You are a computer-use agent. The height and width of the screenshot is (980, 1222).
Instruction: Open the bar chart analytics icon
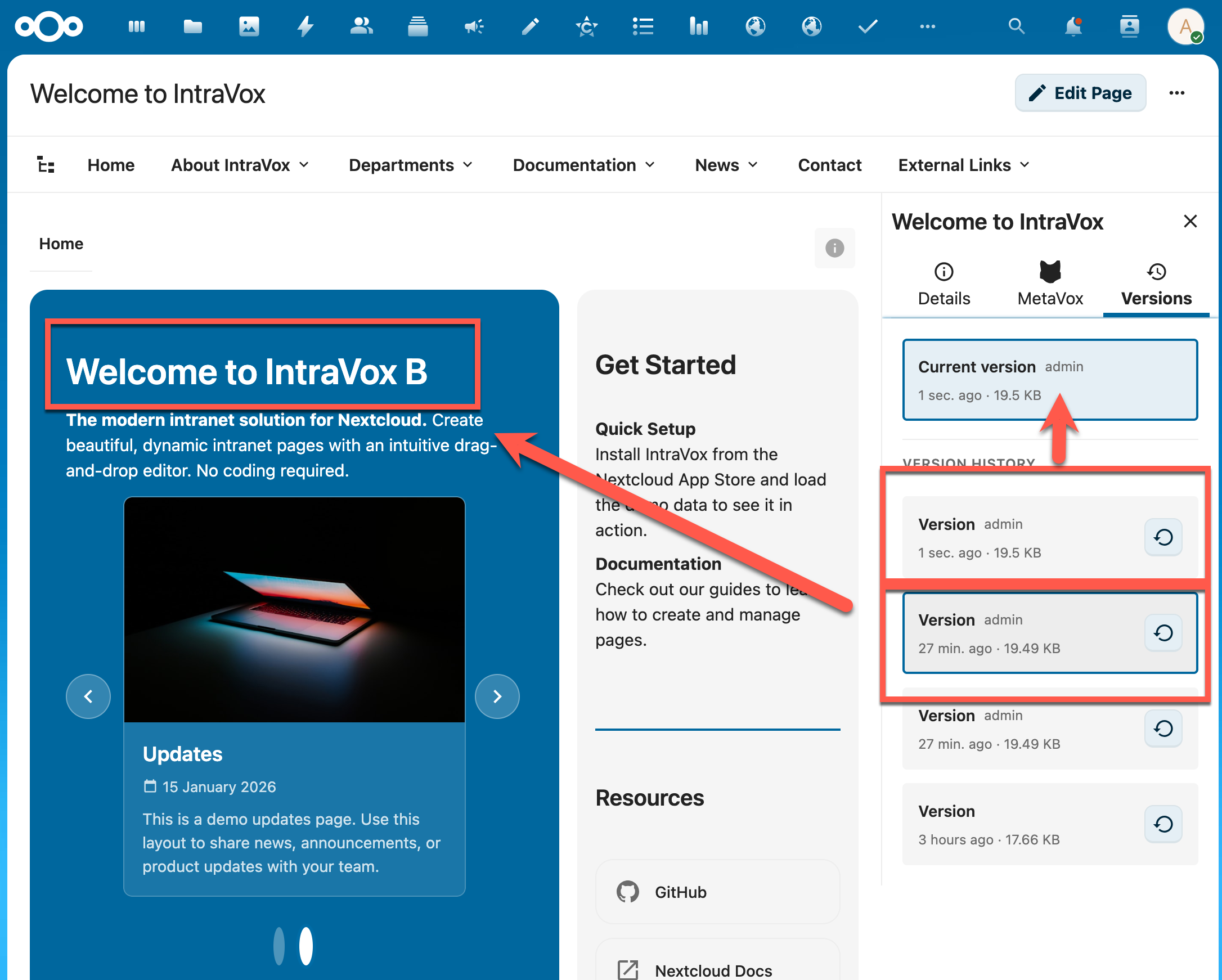tap(699, 26)
